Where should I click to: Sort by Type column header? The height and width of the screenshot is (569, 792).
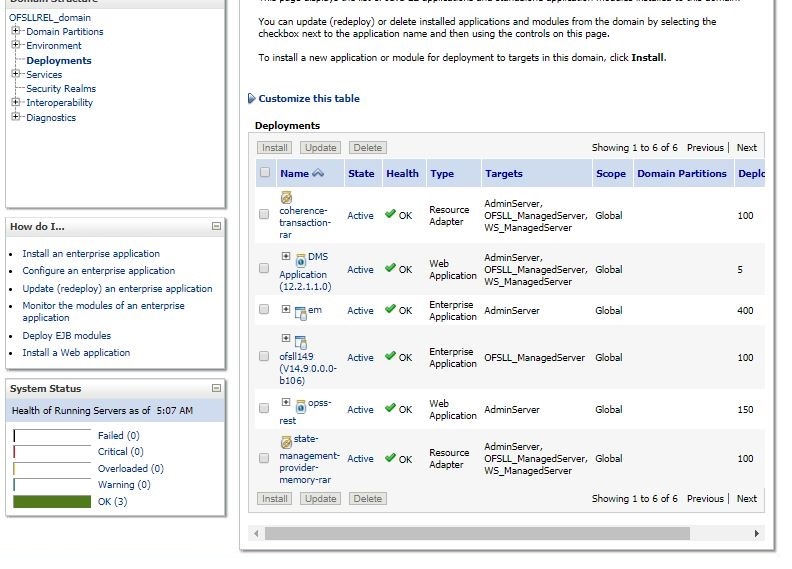442,173
